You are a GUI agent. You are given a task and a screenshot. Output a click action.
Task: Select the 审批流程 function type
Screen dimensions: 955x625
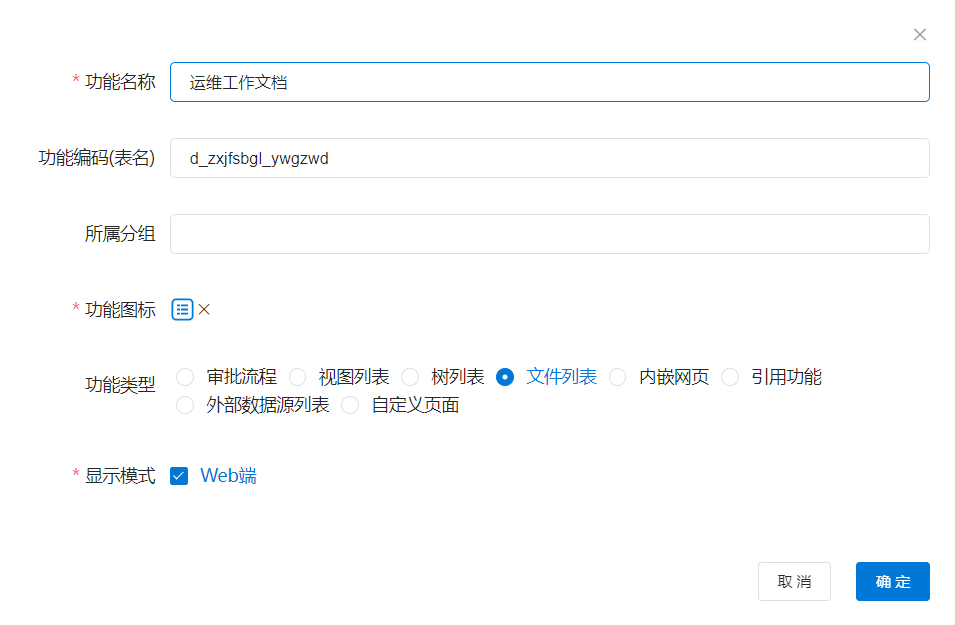[x=185, y=377]
